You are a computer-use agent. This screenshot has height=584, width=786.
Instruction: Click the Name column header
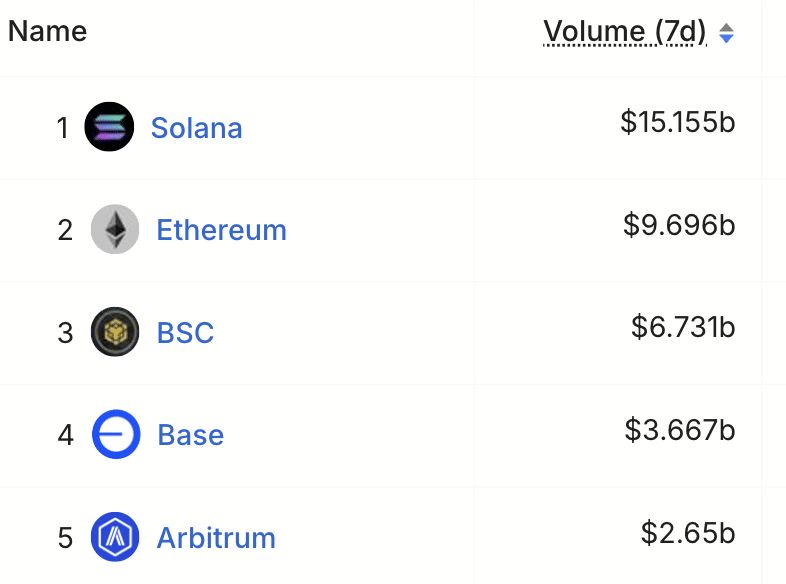(x=47, y=31)
